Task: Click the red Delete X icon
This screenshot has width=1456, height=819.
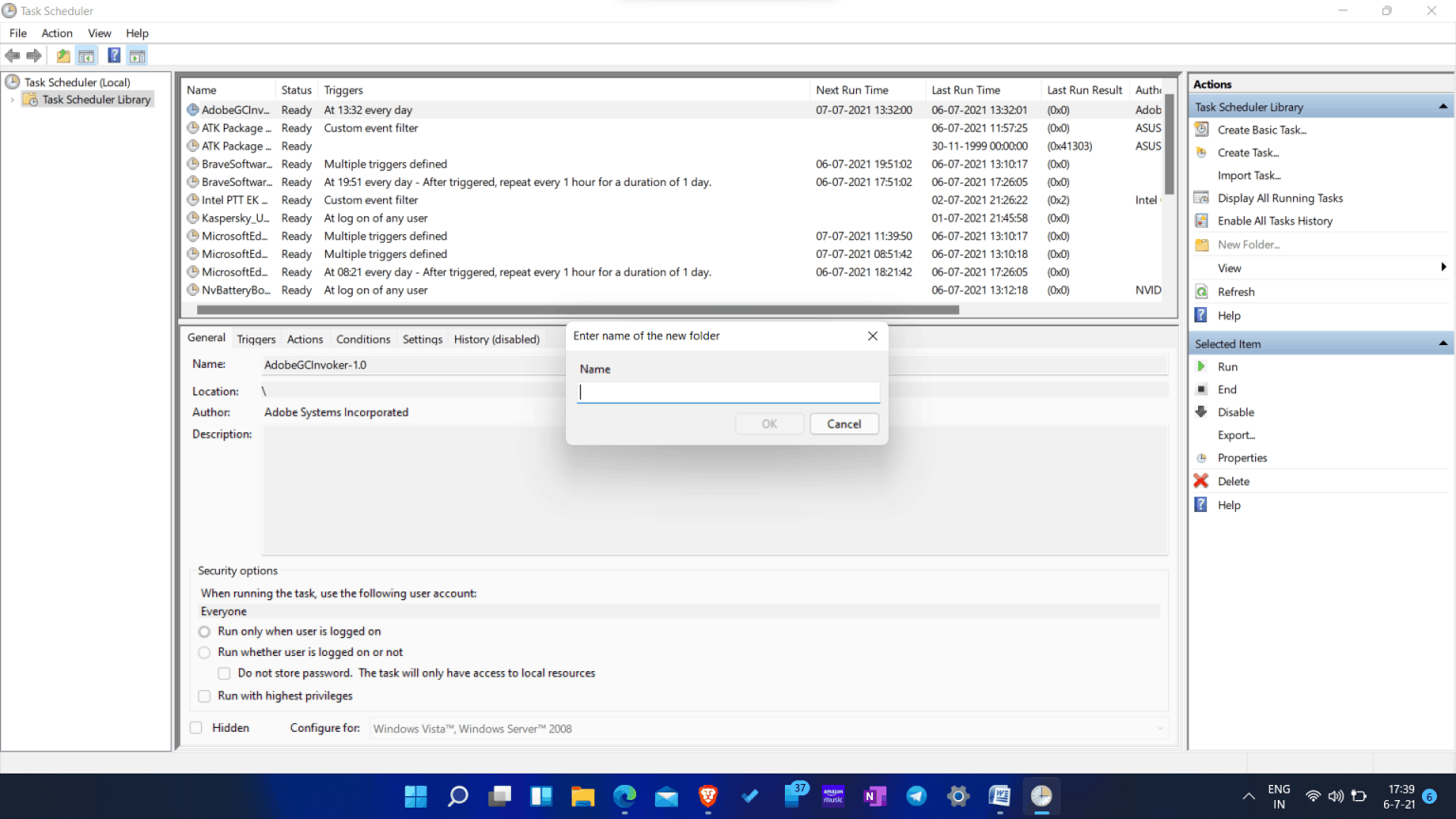Action: [1201, 482]
